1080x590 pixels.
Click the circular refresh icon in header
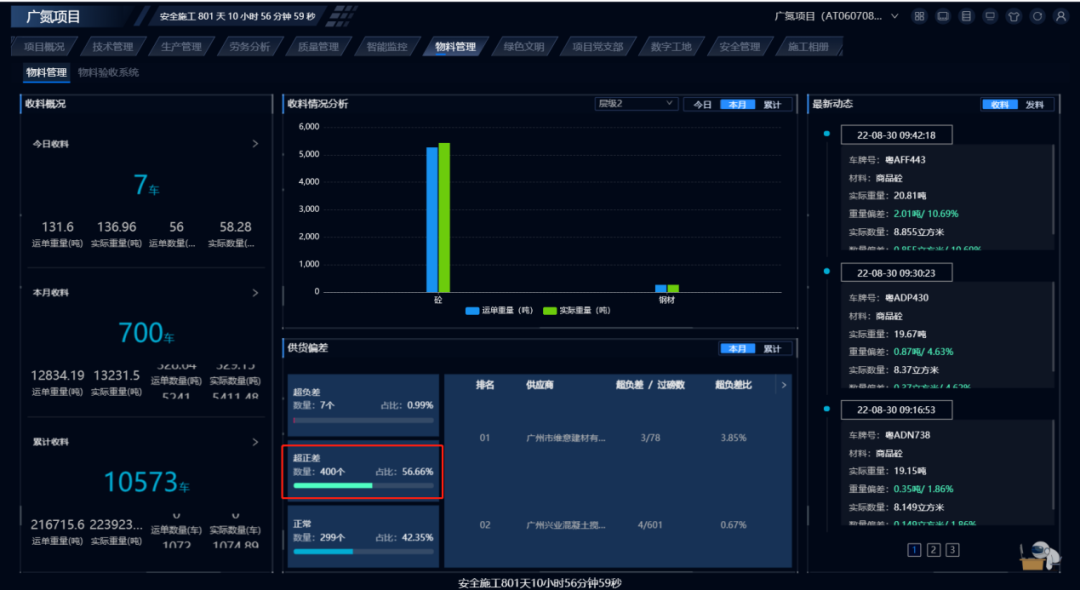coord(1037,17)
